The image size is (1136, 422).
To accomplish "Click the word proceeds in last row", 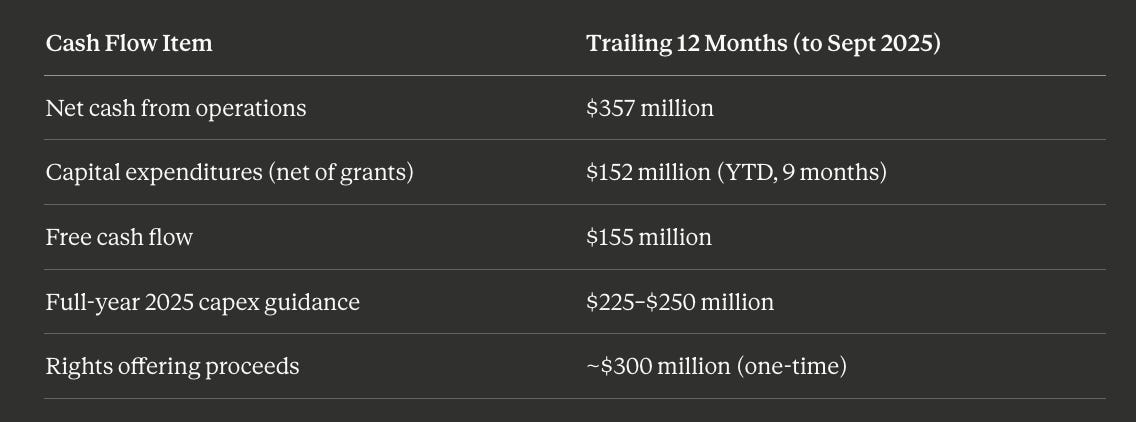I will tap(252, 368).
